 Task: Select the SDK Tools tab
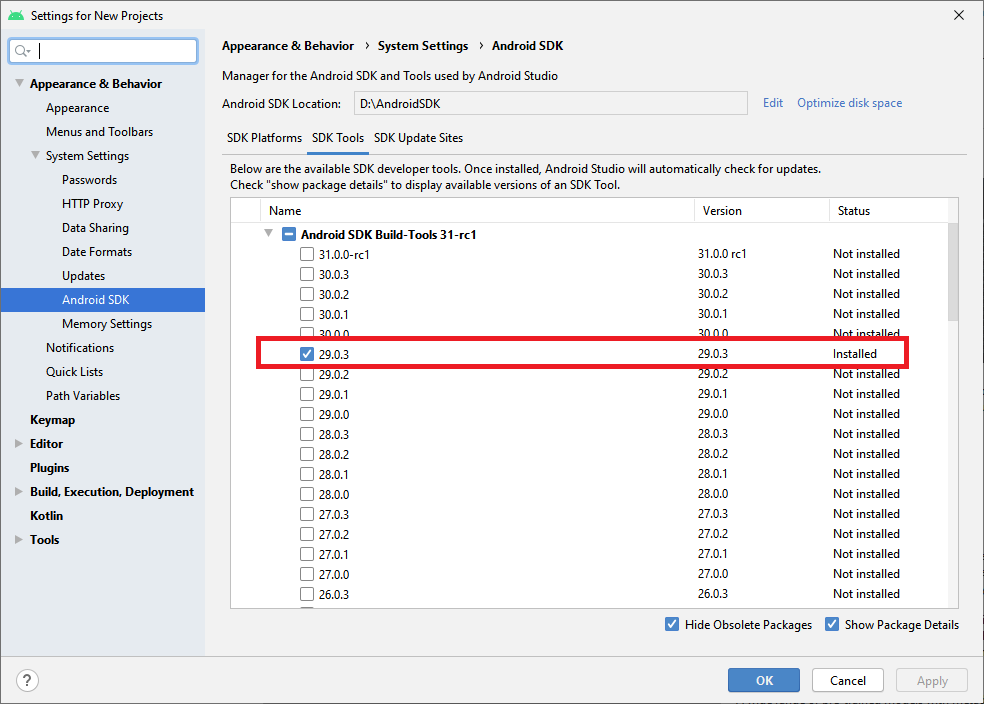click(338, 137)
